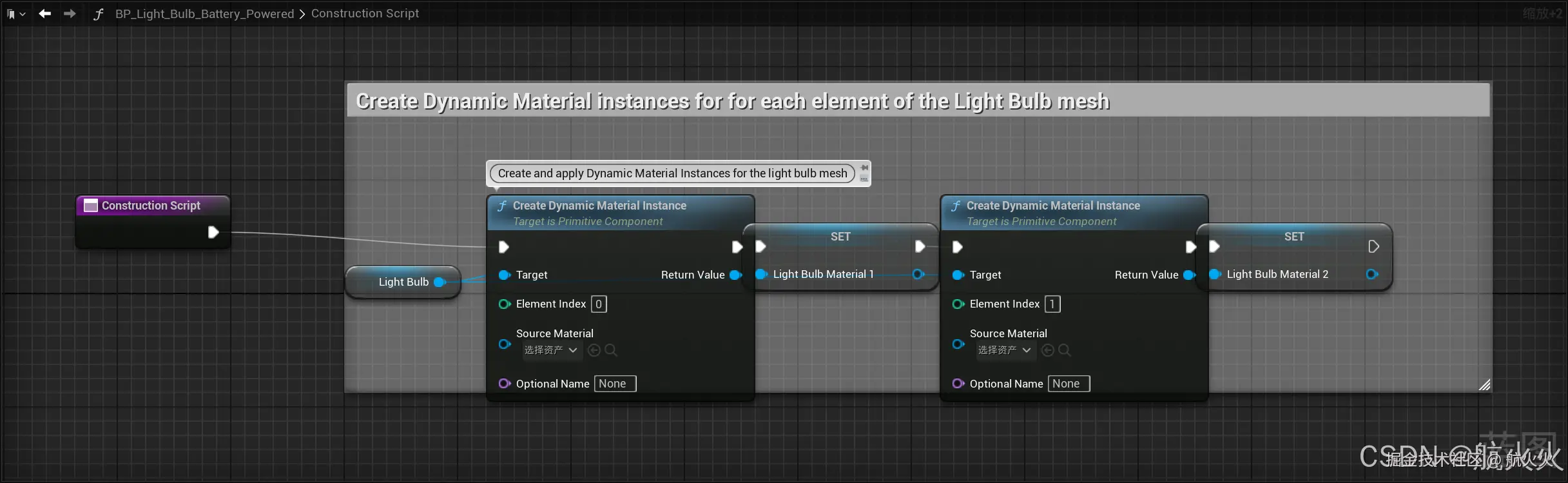Viewport: 1568px width, 483px height.
Task: Use selected asset arrow on first node's Source Material
Action: (x=594, y=350)
